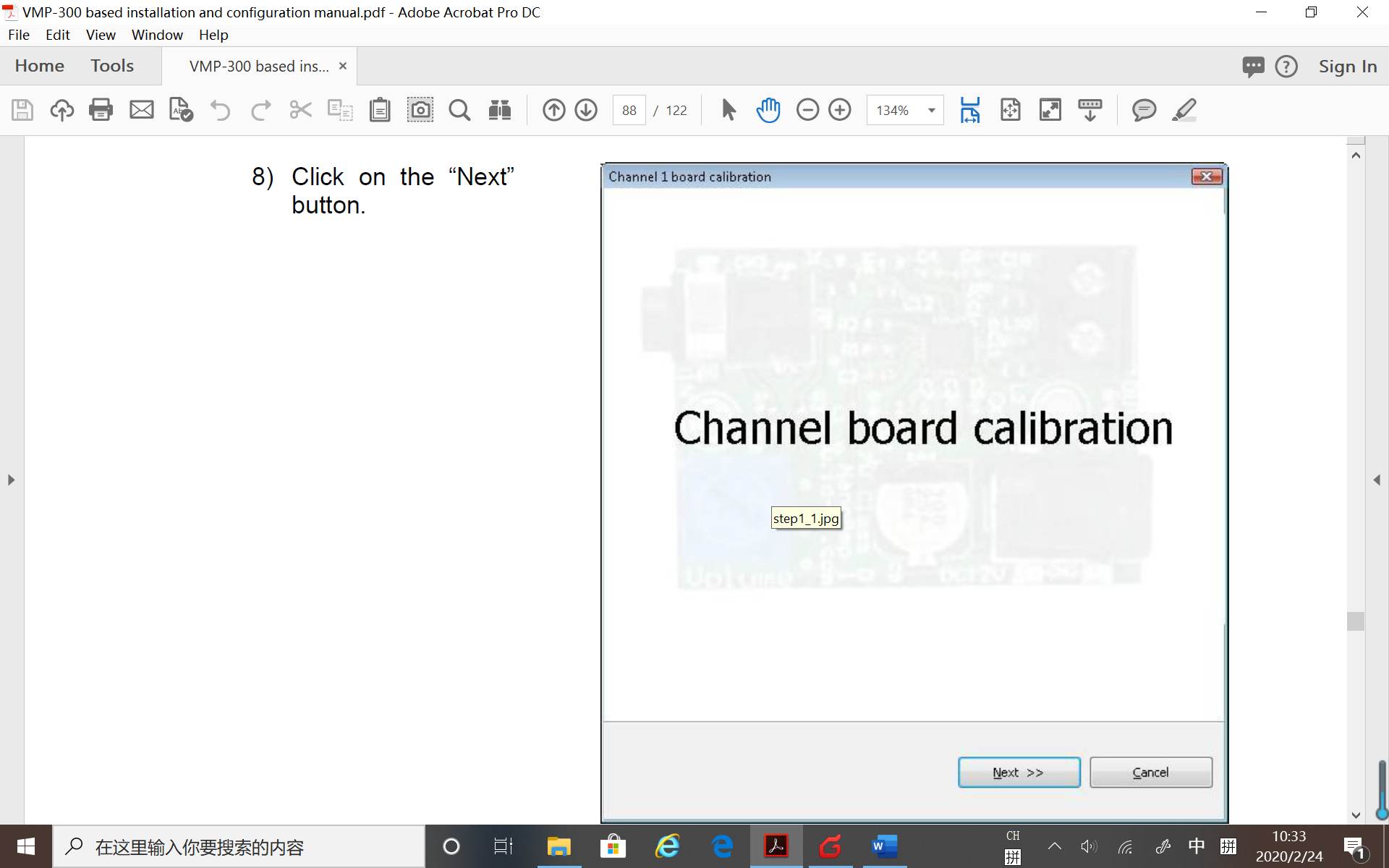Open the View menu
1389x868 pixels.
pos(100,35)
